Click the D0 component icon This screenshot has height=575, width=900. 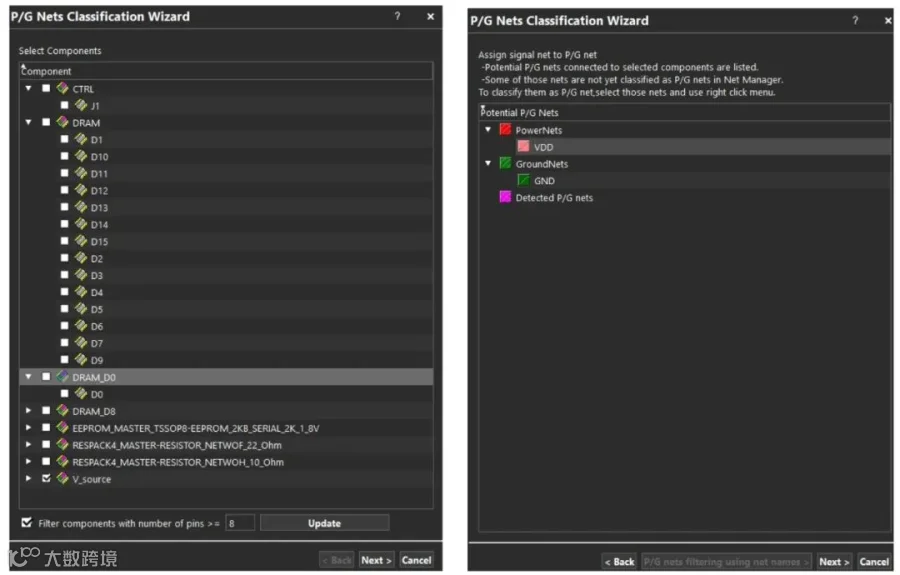point(81,394)
